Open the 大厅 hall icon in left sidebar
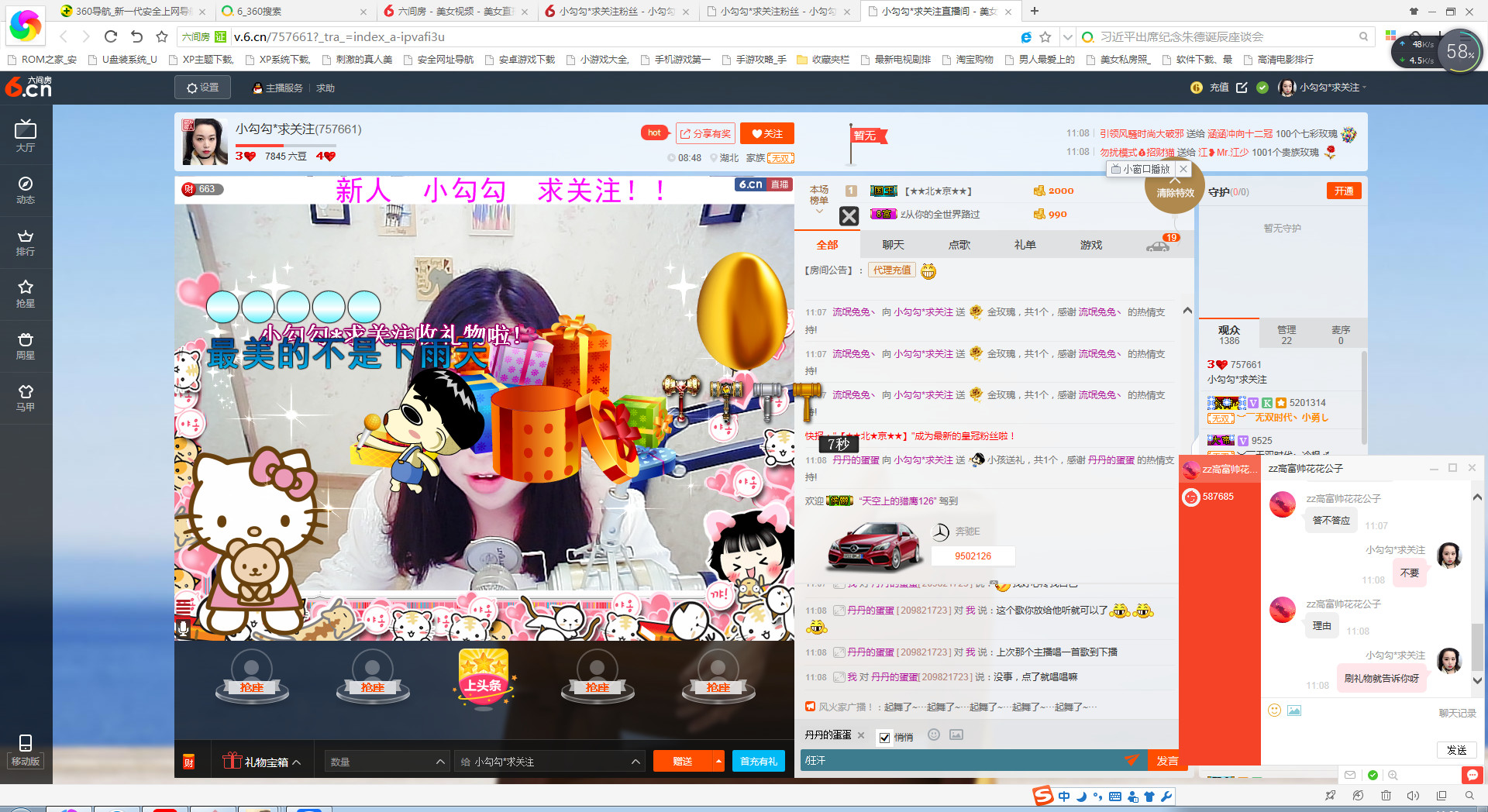 26,136
